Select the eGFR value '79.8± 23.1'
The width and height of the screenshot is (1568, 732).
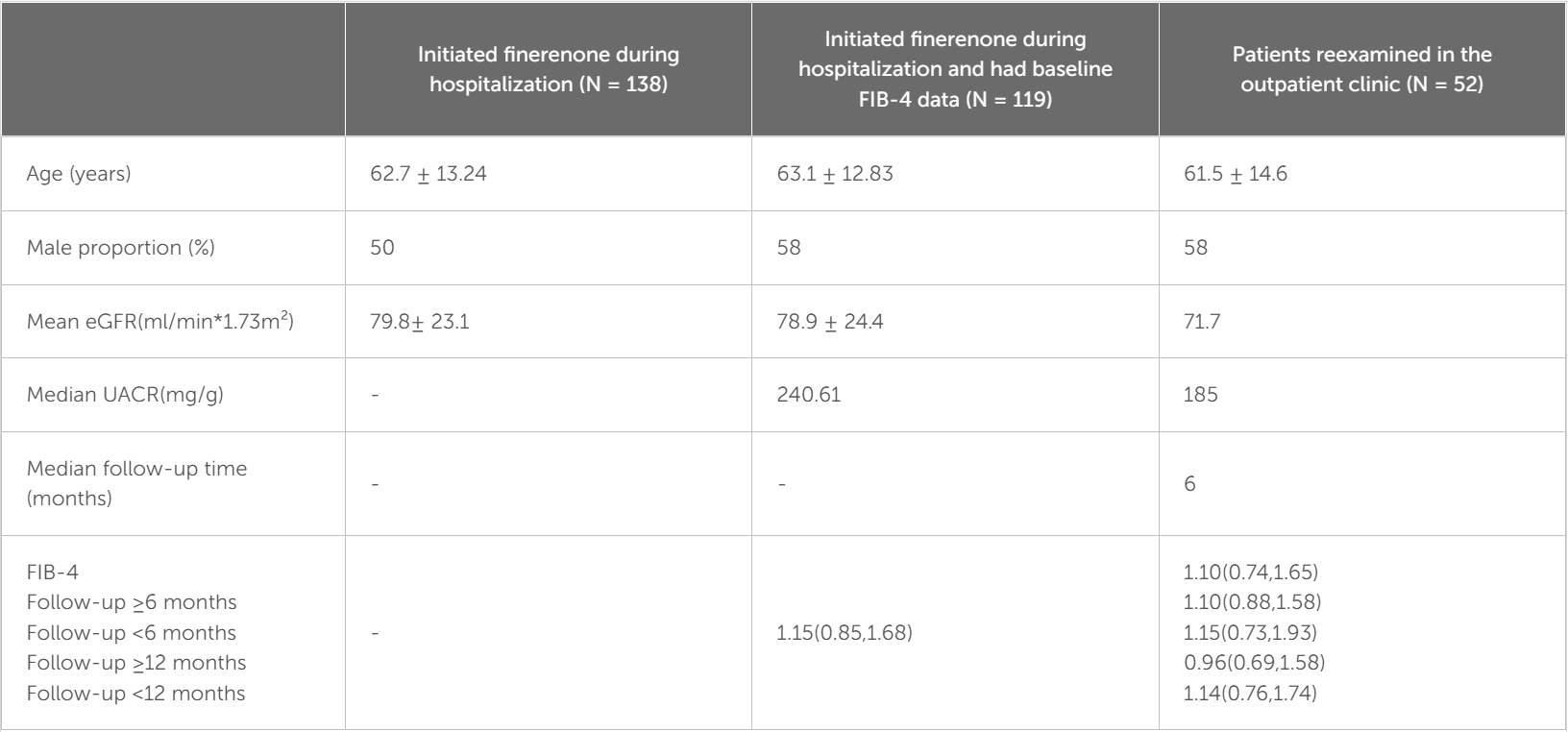[420, 321]
